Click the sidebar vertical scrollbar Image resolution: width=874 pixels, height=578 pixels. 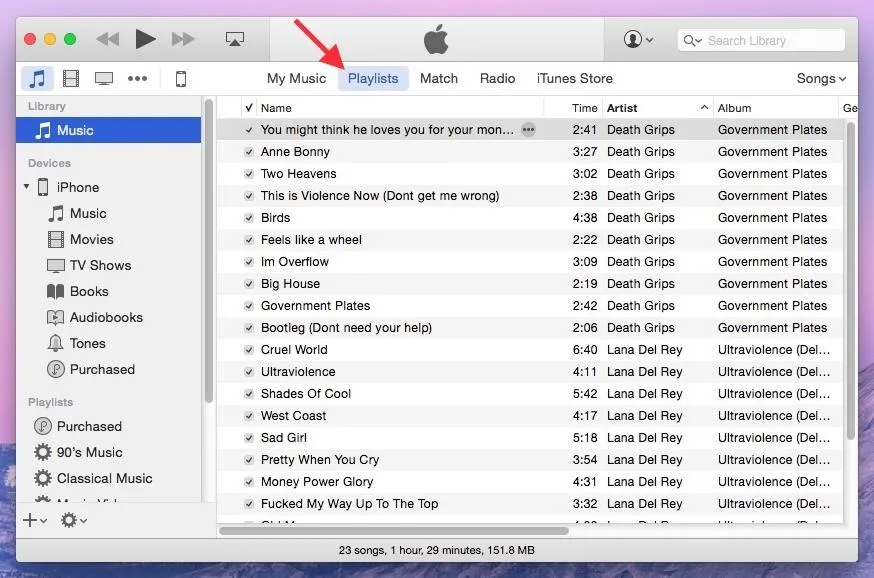[208, 251]
